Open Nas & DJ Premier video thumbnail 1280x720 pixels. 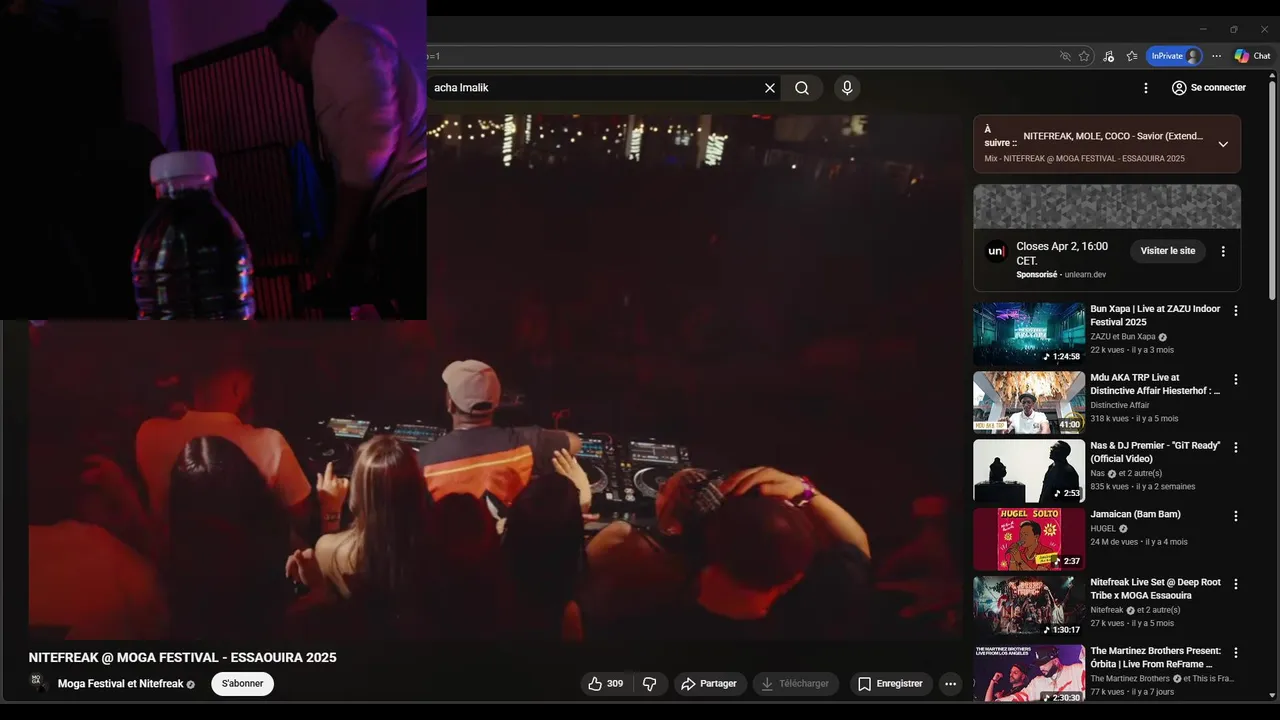pyautogui.click(x=1029, y=471)
